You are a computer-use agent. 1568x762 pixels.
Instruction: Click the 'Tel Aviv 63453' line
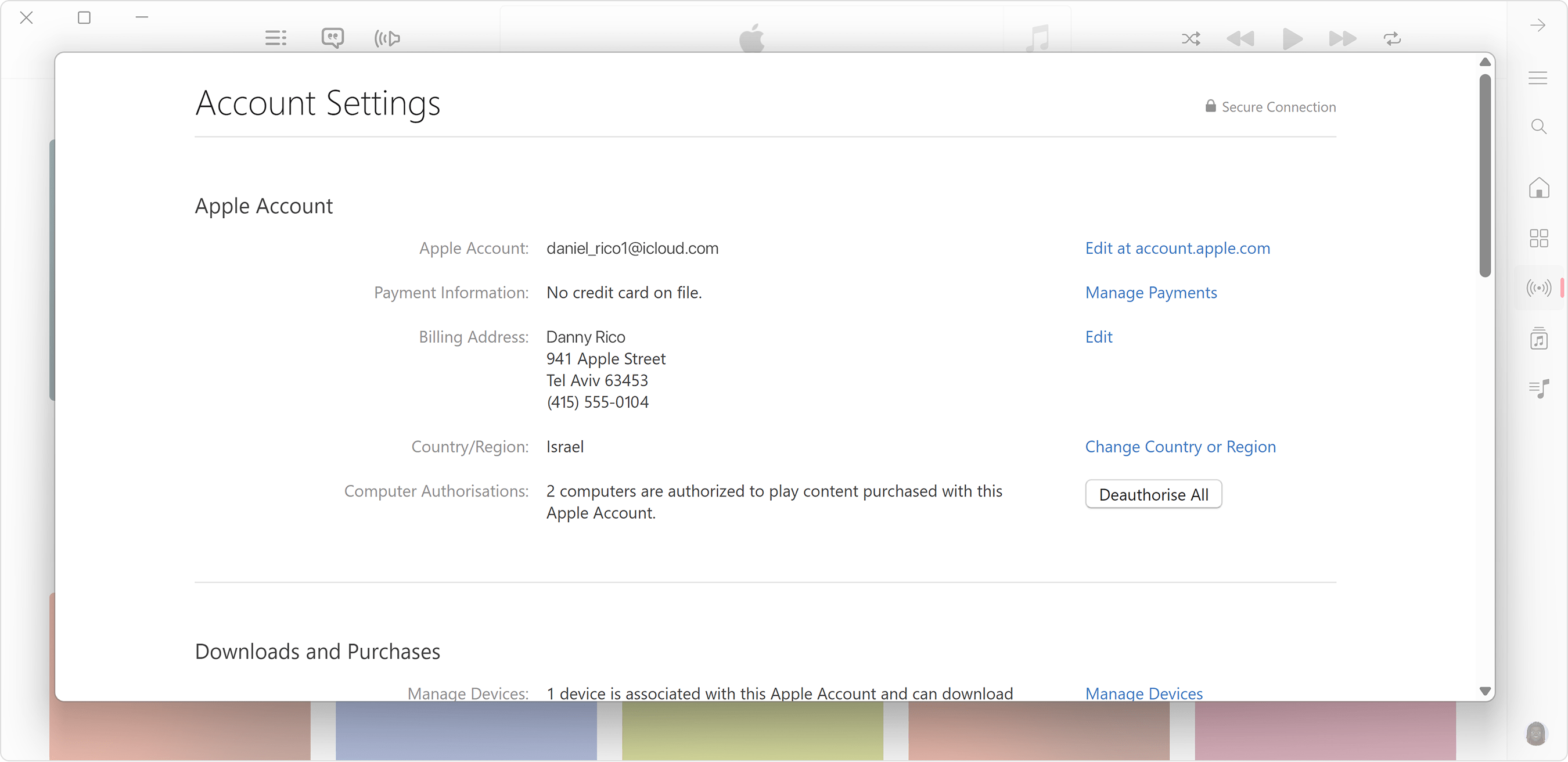pos(597,381)
